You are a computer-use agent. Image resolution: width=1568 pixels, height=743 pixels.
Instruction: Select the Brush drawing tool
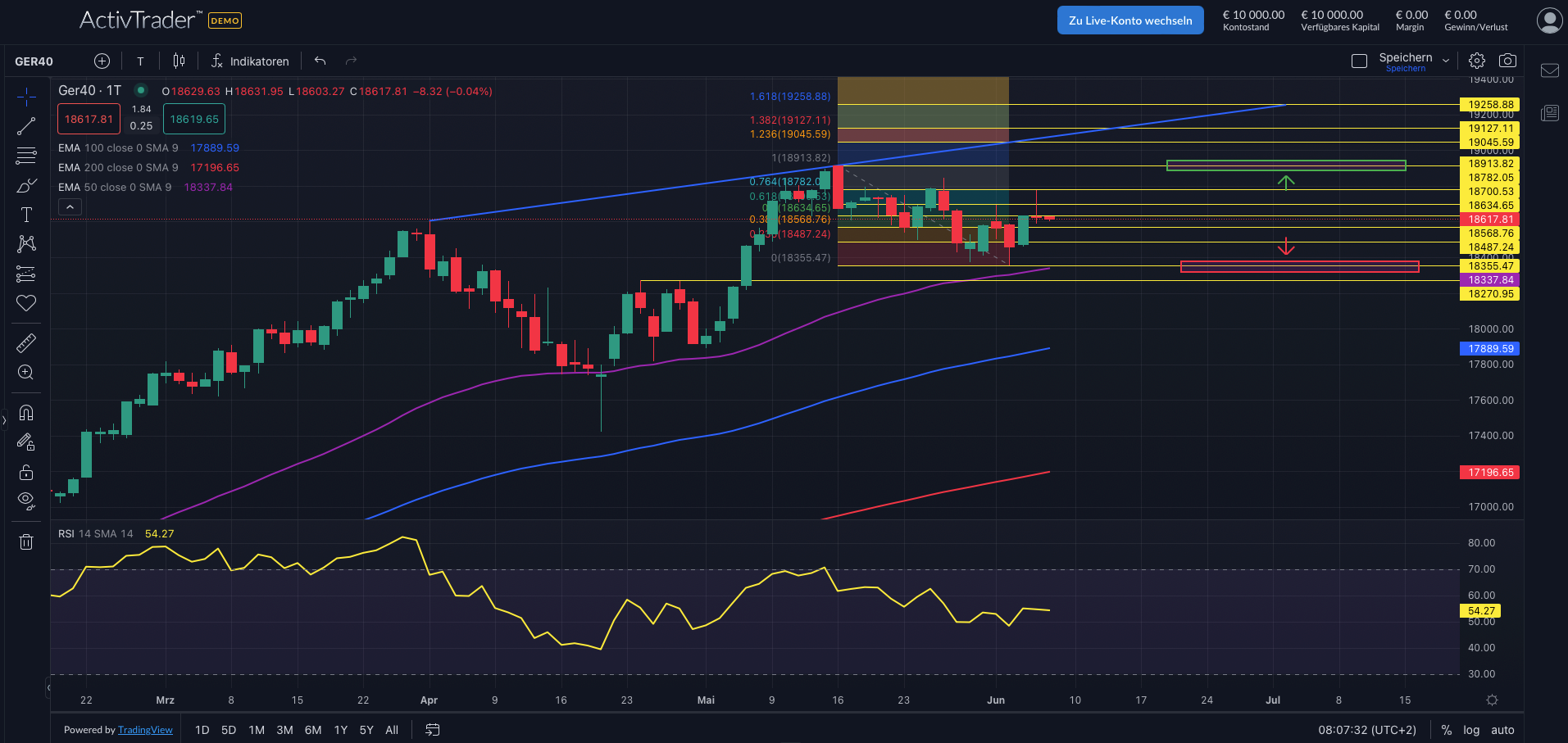pos(26,185)
